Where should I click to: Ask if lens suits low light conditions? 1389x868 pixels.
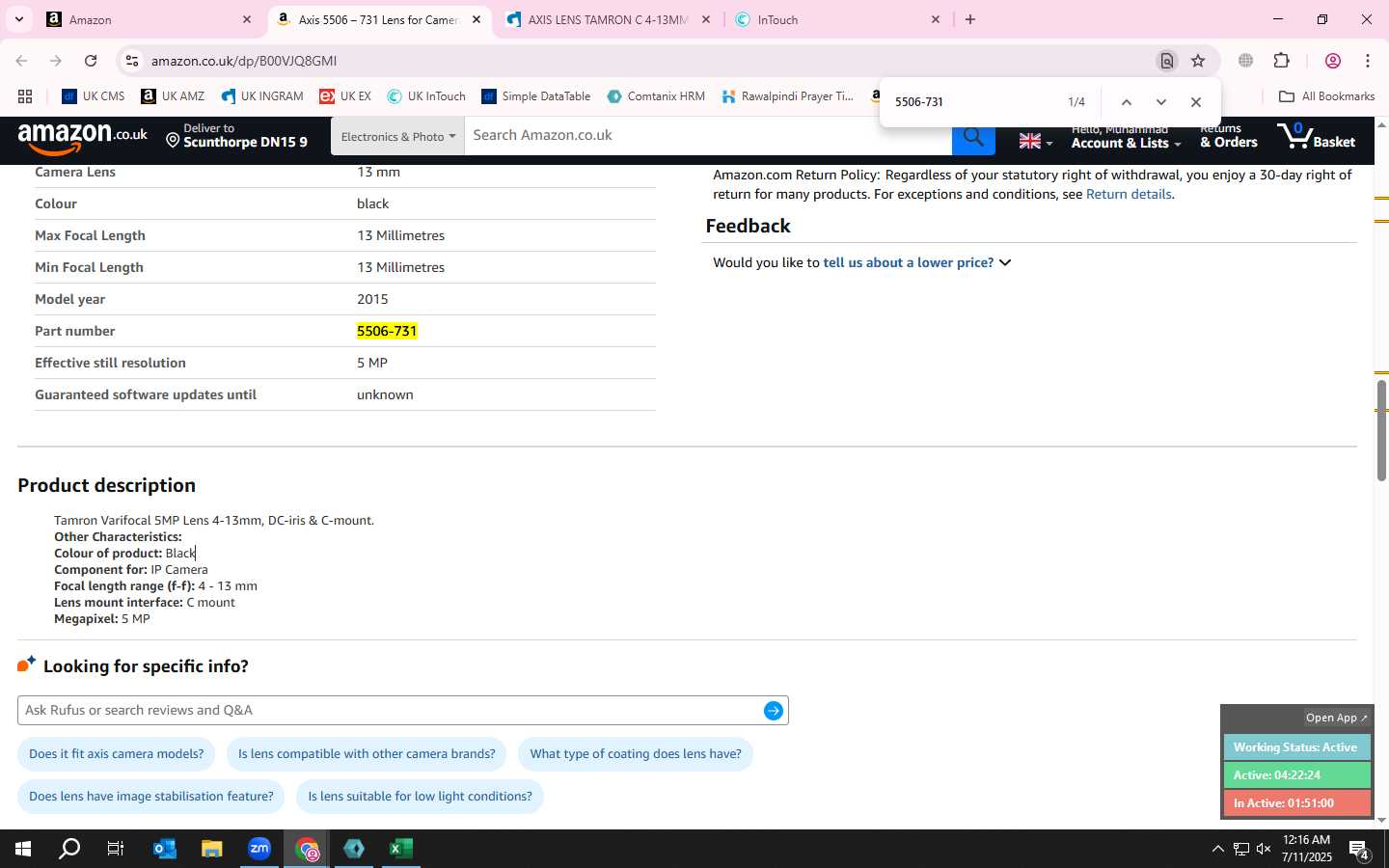click(x=420, y=797)
